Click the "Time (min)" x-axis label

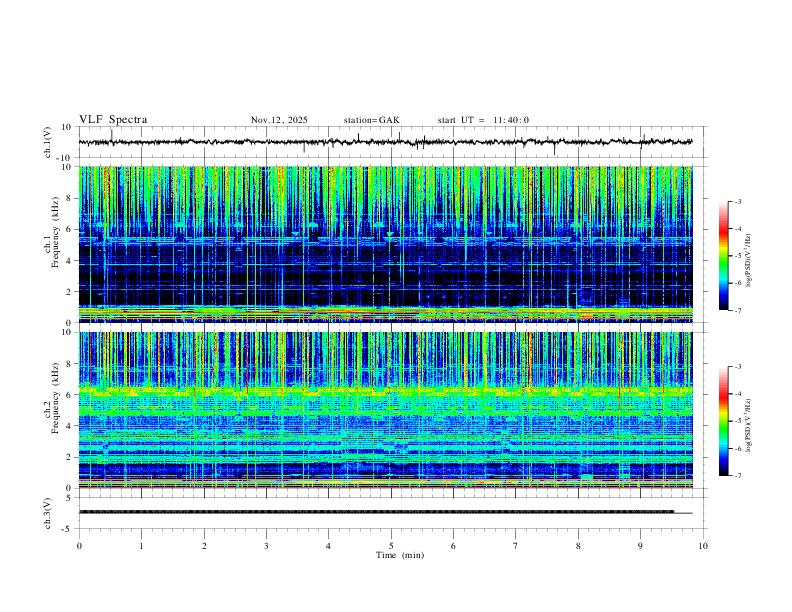click(400, 555)
